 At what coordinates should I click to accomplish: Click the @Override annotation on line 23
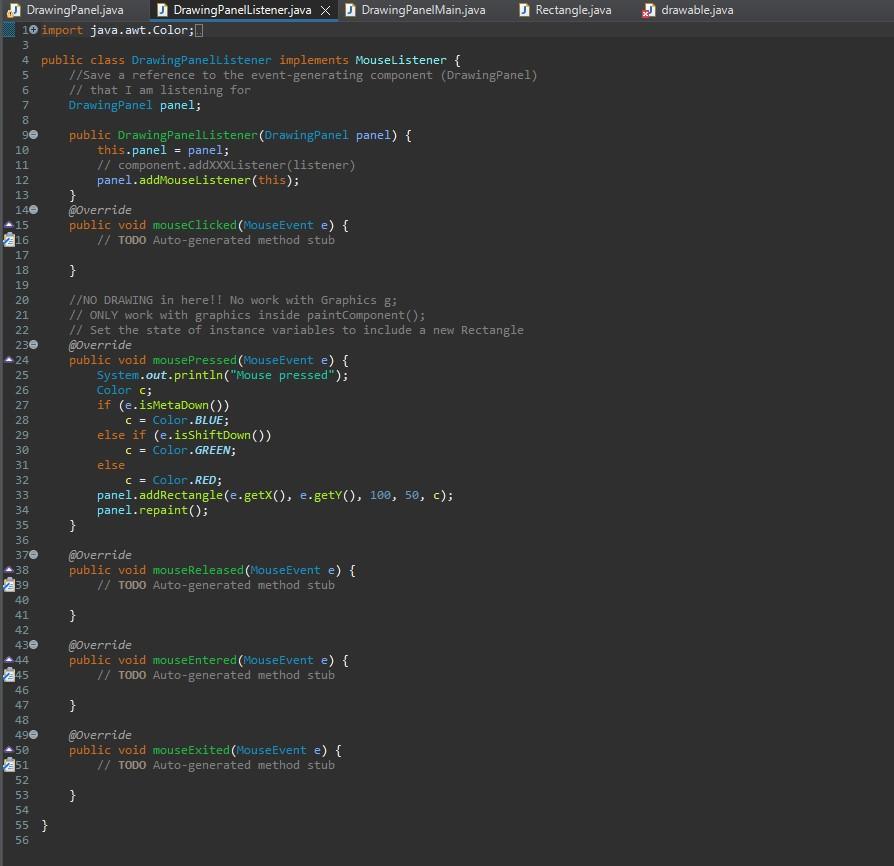pyautogui.click(x=100, y=345)
